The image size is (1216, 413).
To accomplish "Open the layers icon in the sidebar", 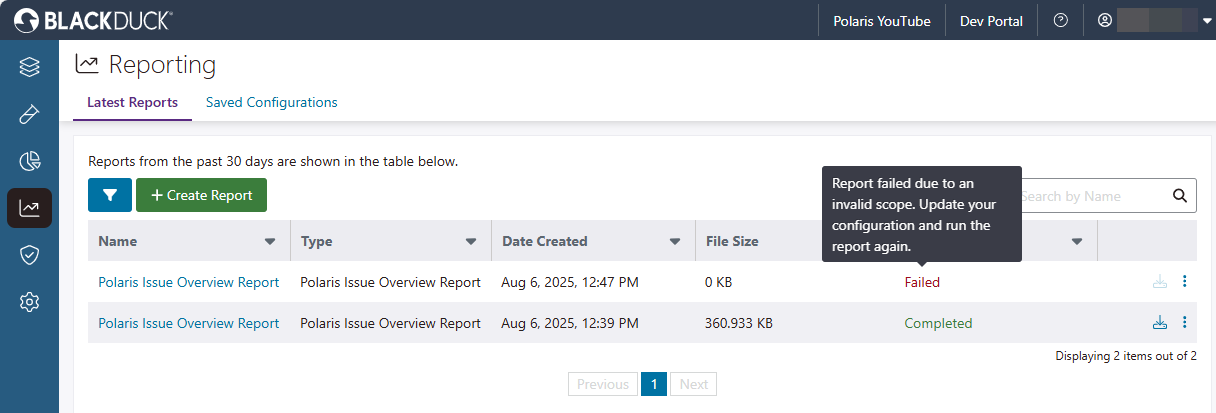I will [29, 67].
